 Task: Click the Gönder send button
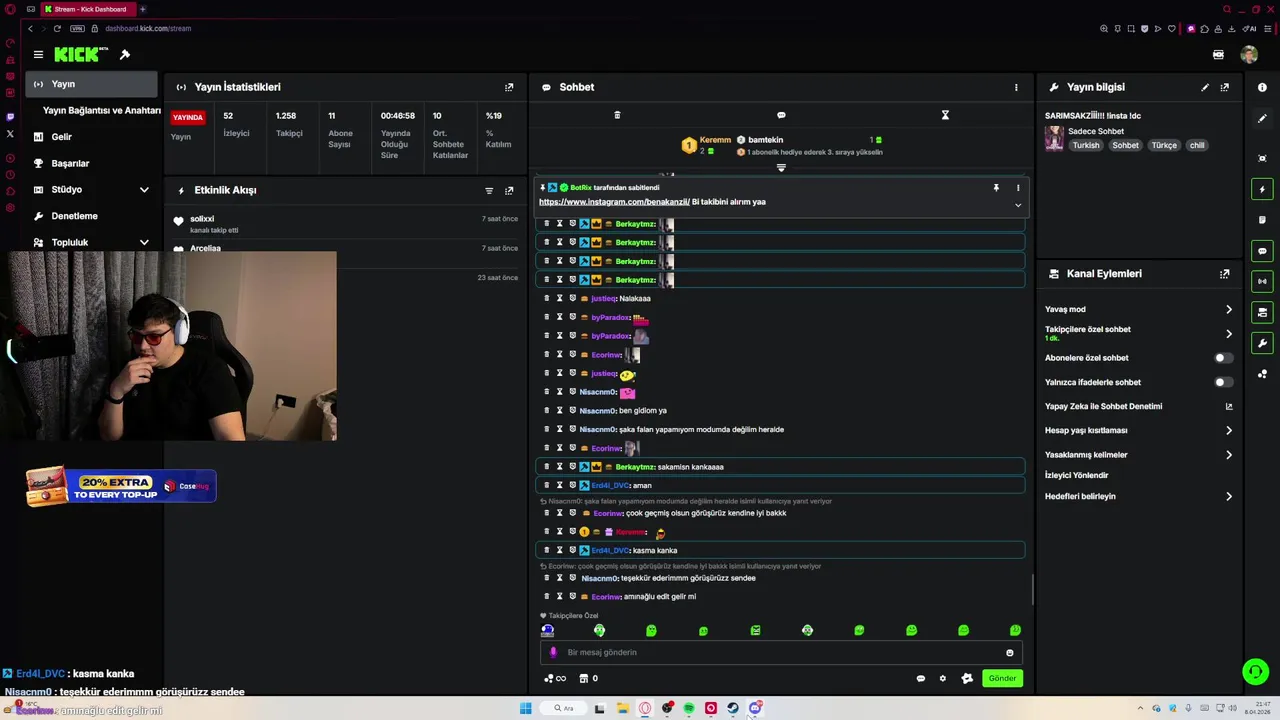pyautogui.click(x=1002, y=678)
